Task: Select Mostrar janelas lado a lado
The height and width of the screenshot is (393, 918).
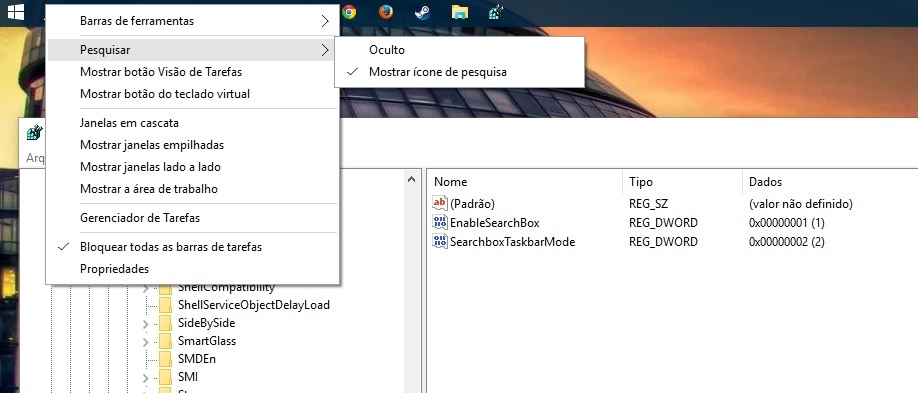Action: [192, 167]
